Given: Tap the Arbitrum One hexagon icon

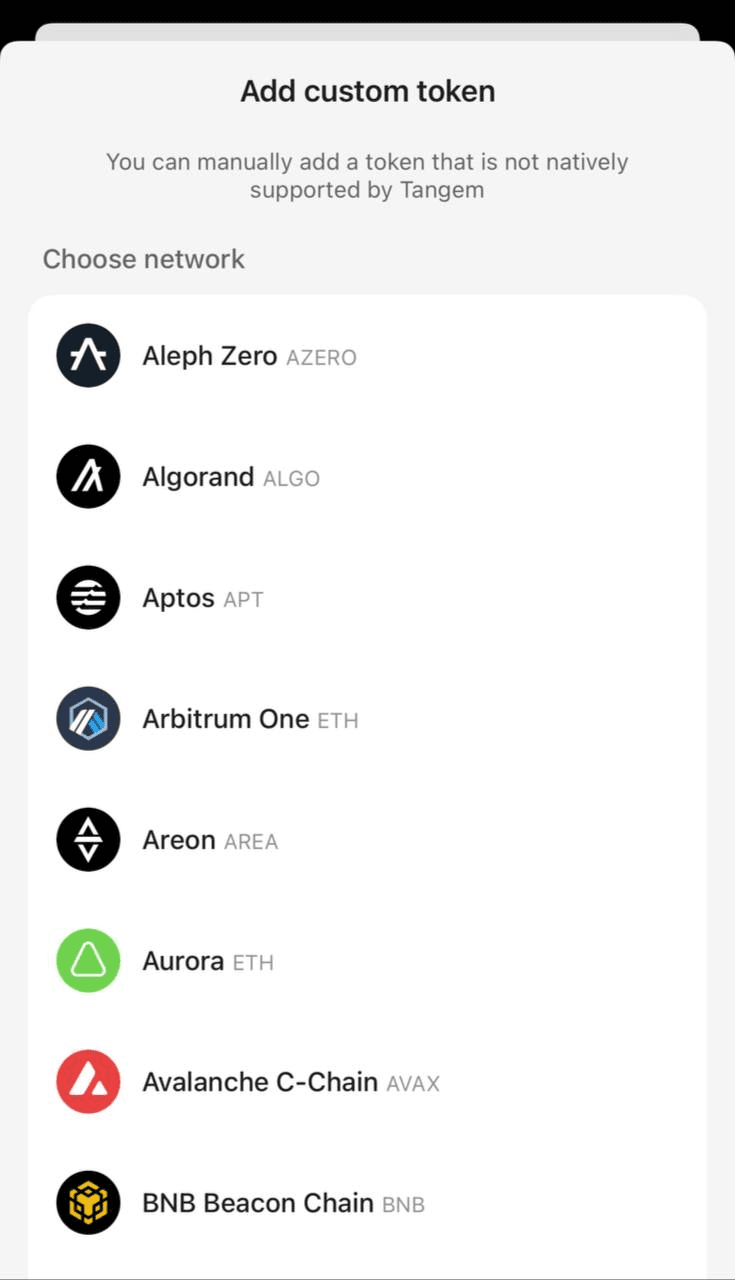Looking at the screenshot, I should pos(88,719).
